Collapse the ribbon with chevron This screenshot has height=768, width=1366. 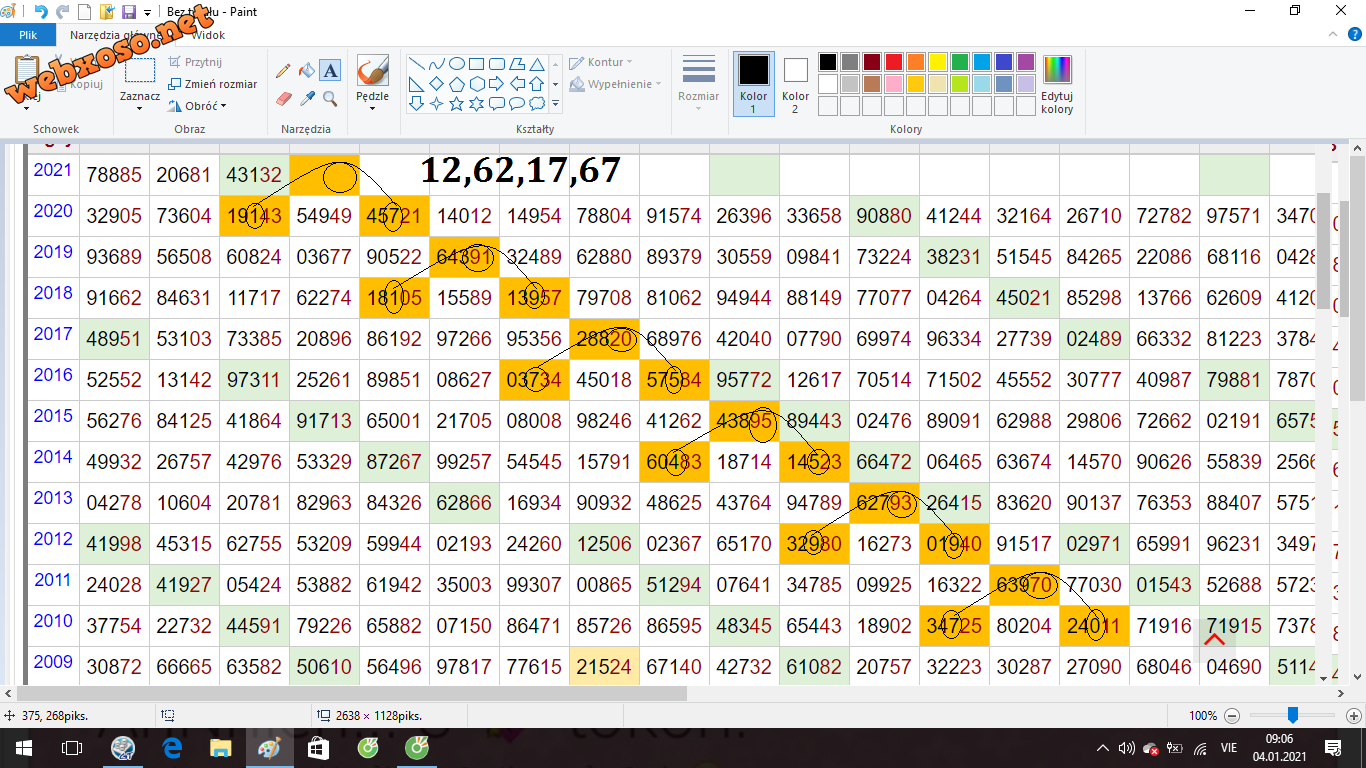click(1335, 35)
